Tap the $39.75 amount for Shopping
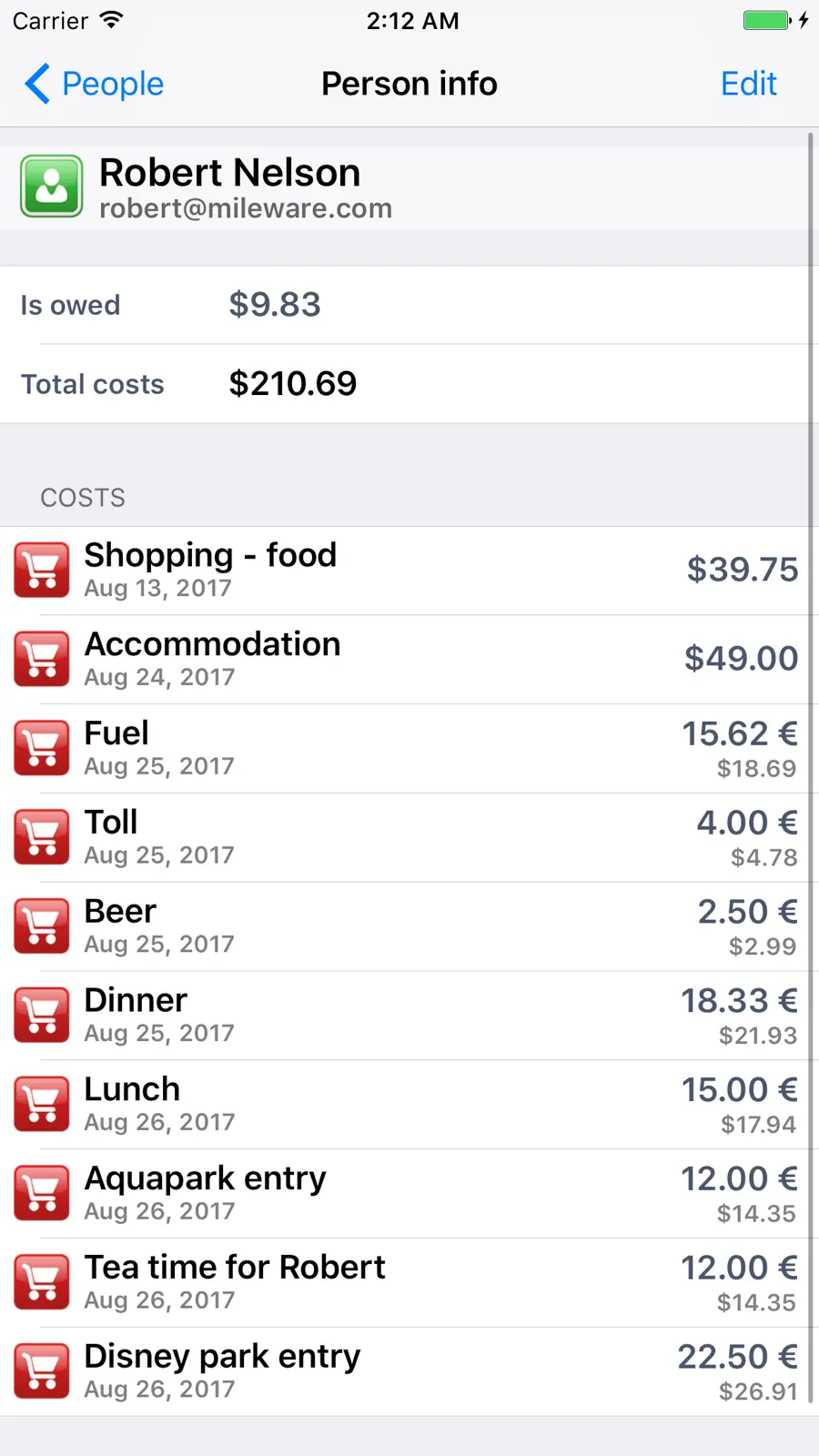Screen dimensions: 819x1456 [743, 570]
